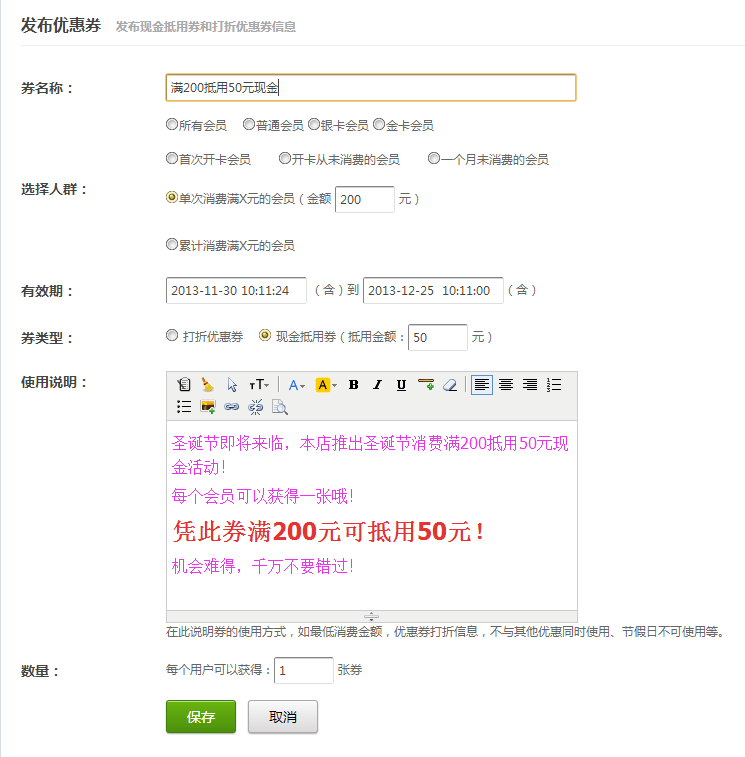745x757 pixels.
Task: Click the insert image icon
Action: tap(208, 407)
